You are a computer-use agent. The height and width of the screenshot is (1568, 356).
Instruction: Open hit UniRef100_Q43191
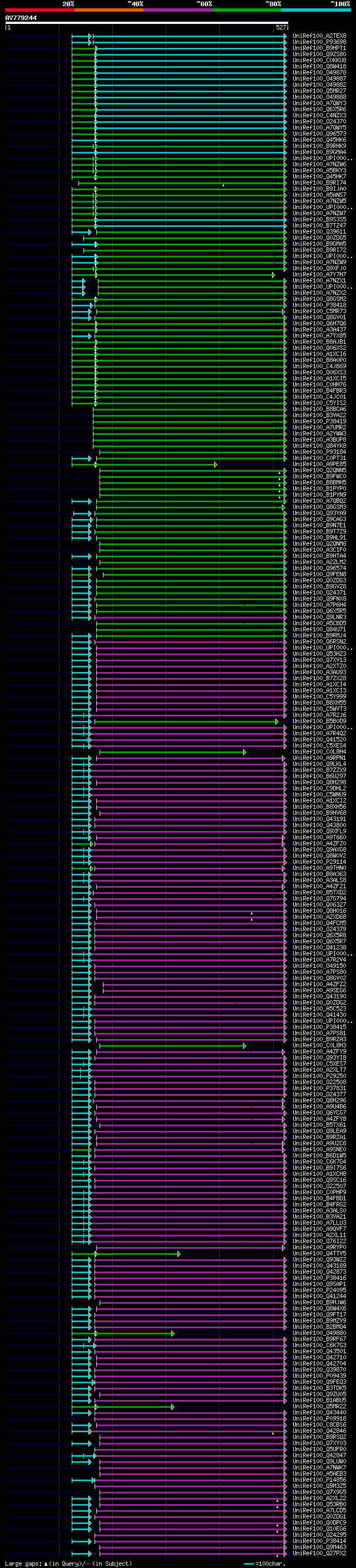319,819
